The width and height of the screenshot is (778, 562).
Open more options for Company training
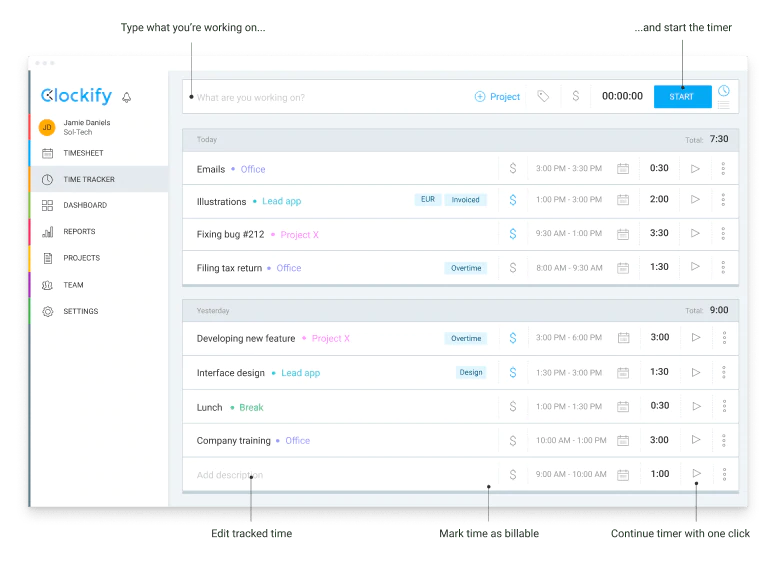[724, 440]
